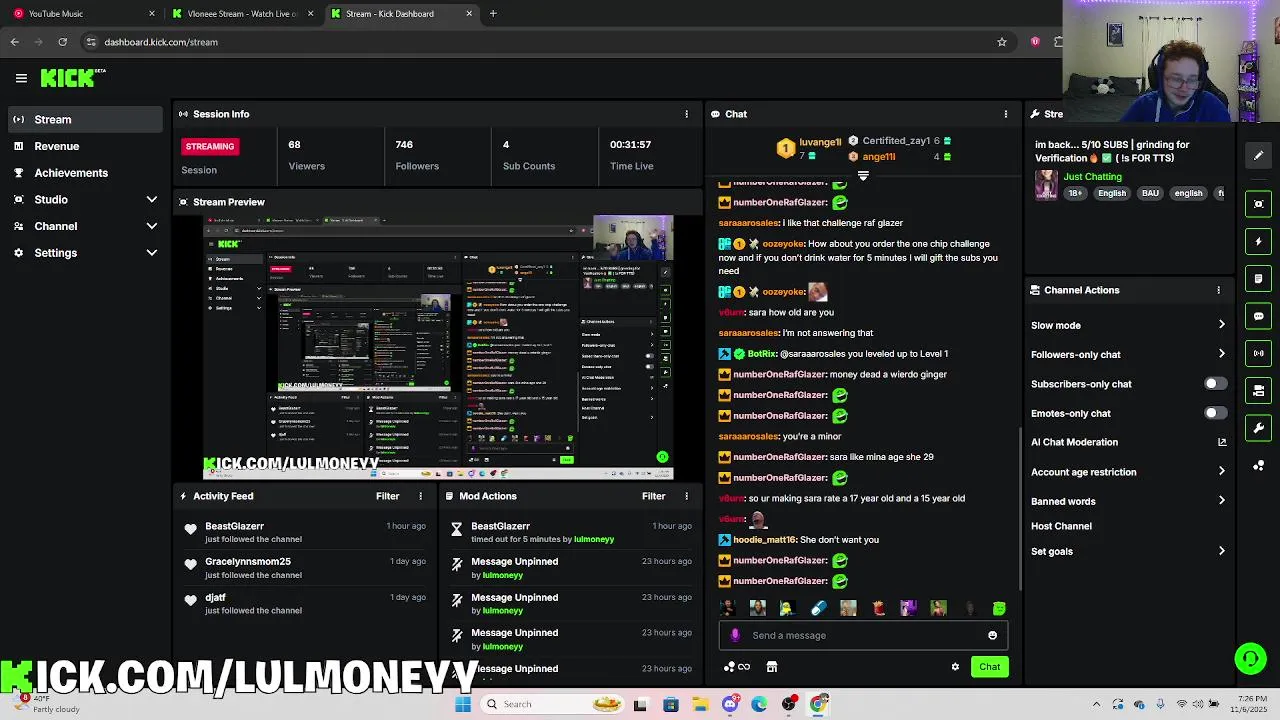Expand Slow mode options
Image resolution: width=1280 pixels, height=720 pixels.
click(x=1221, y=325)
